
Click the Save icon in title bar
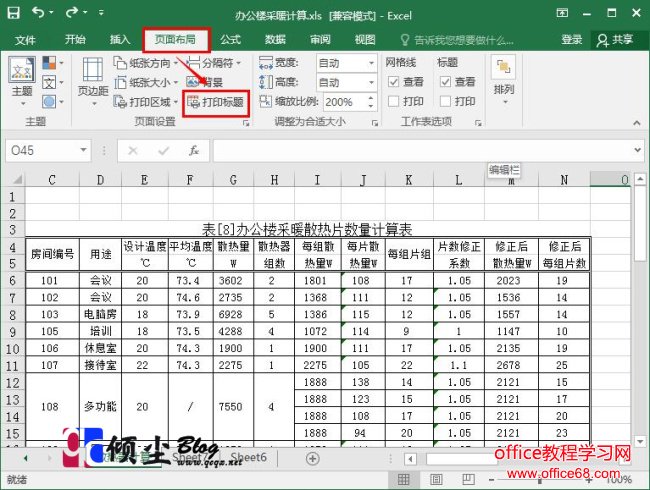coord(13,13)
